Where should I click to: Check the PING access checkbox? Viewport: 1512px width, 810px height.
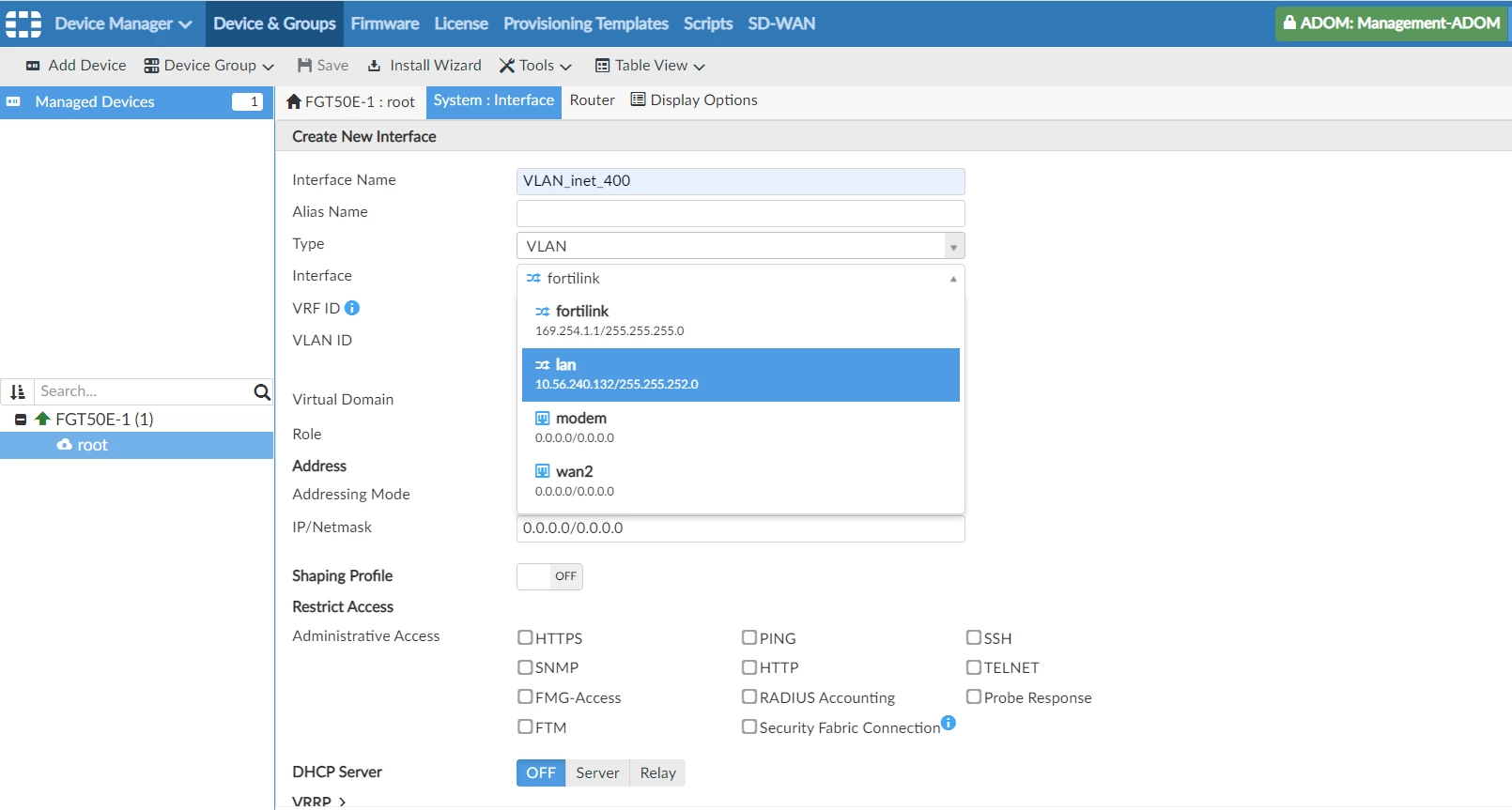749,637
